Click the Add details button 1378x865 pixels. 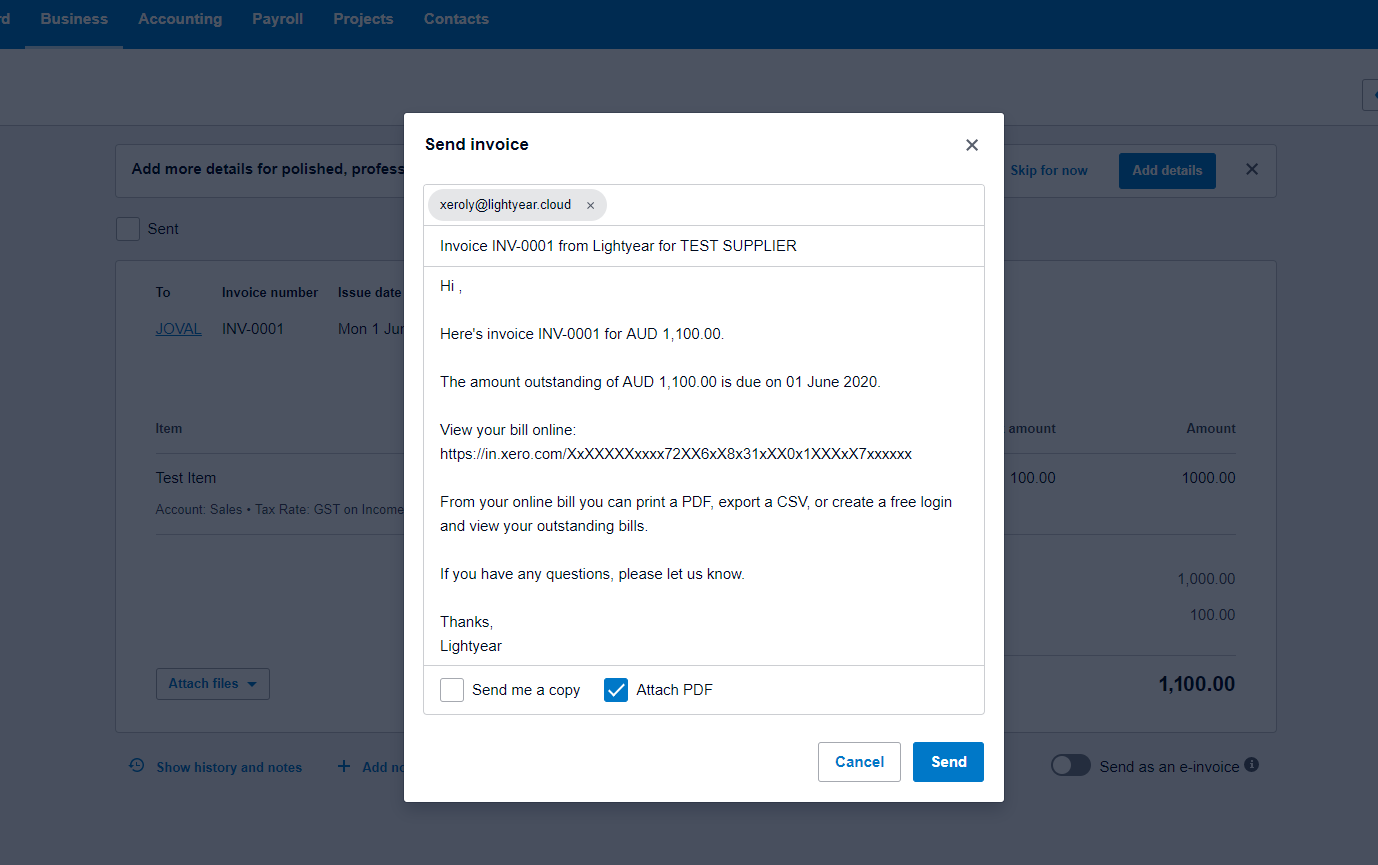coord(1167,171)
